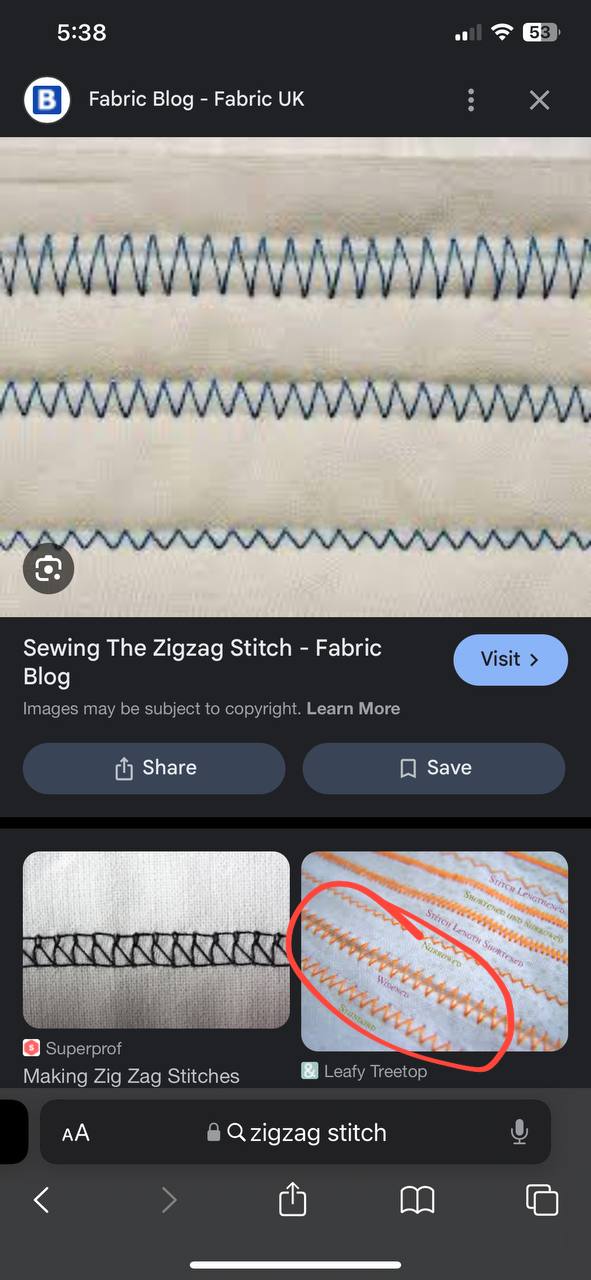The height and width of the screenshot is (1280, 591).
Task: Open Making Zig Zag Stitches result
Action: [x=131, y=1076]
